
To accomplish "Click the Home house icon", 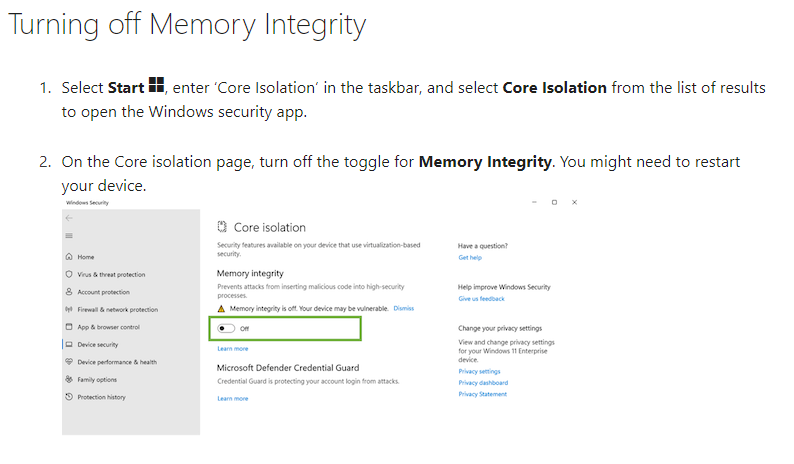I will (x=69, y=257).
